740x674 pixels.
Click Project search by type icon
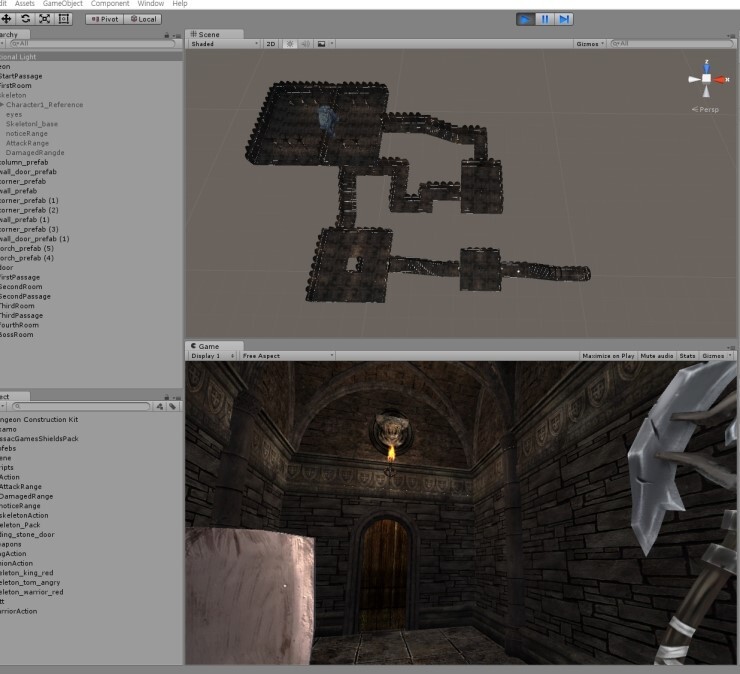coord(160,406)
